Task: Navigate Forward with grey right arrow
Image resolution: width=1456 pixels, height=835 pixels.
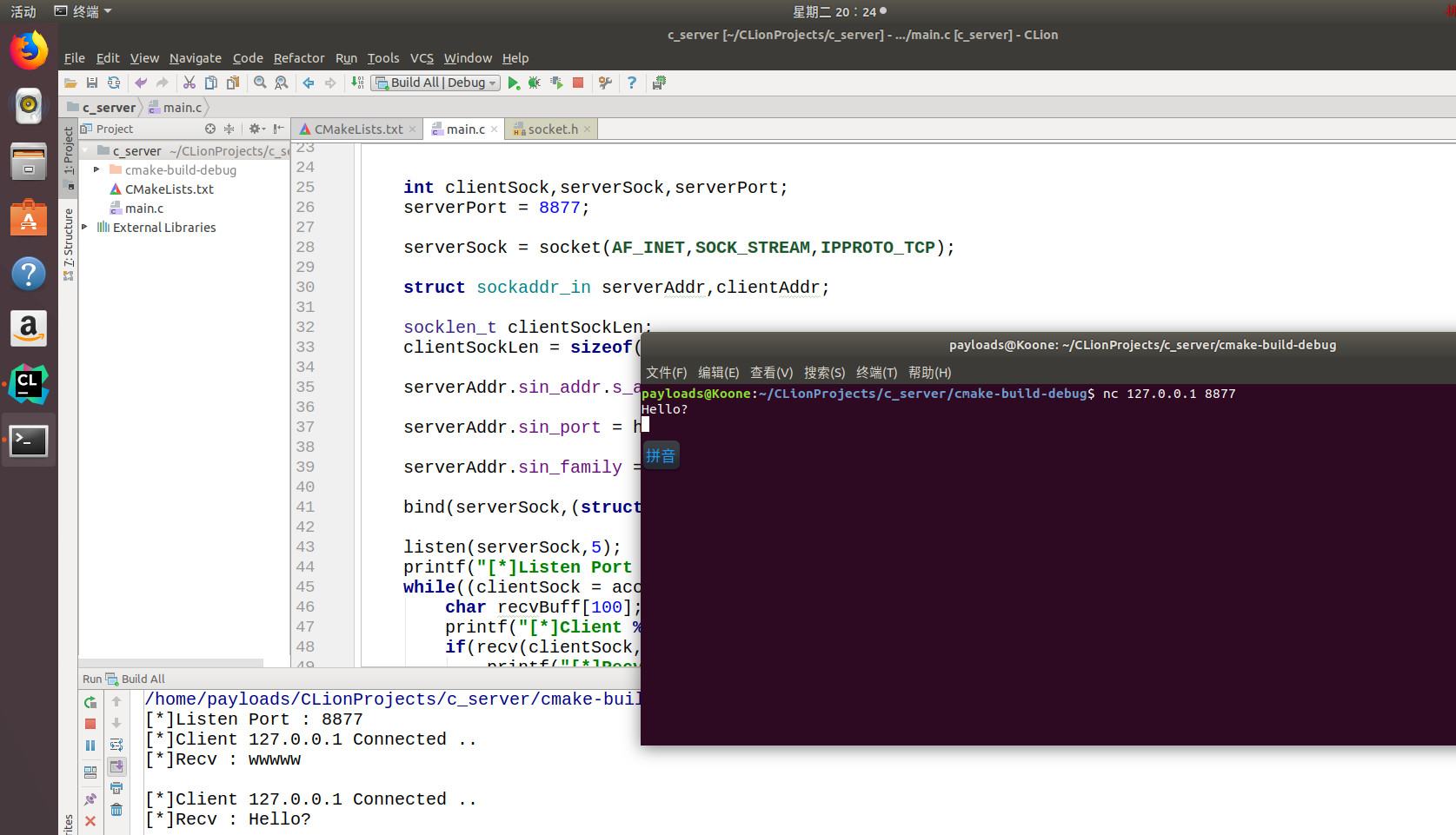Action: tap(330, 83)
